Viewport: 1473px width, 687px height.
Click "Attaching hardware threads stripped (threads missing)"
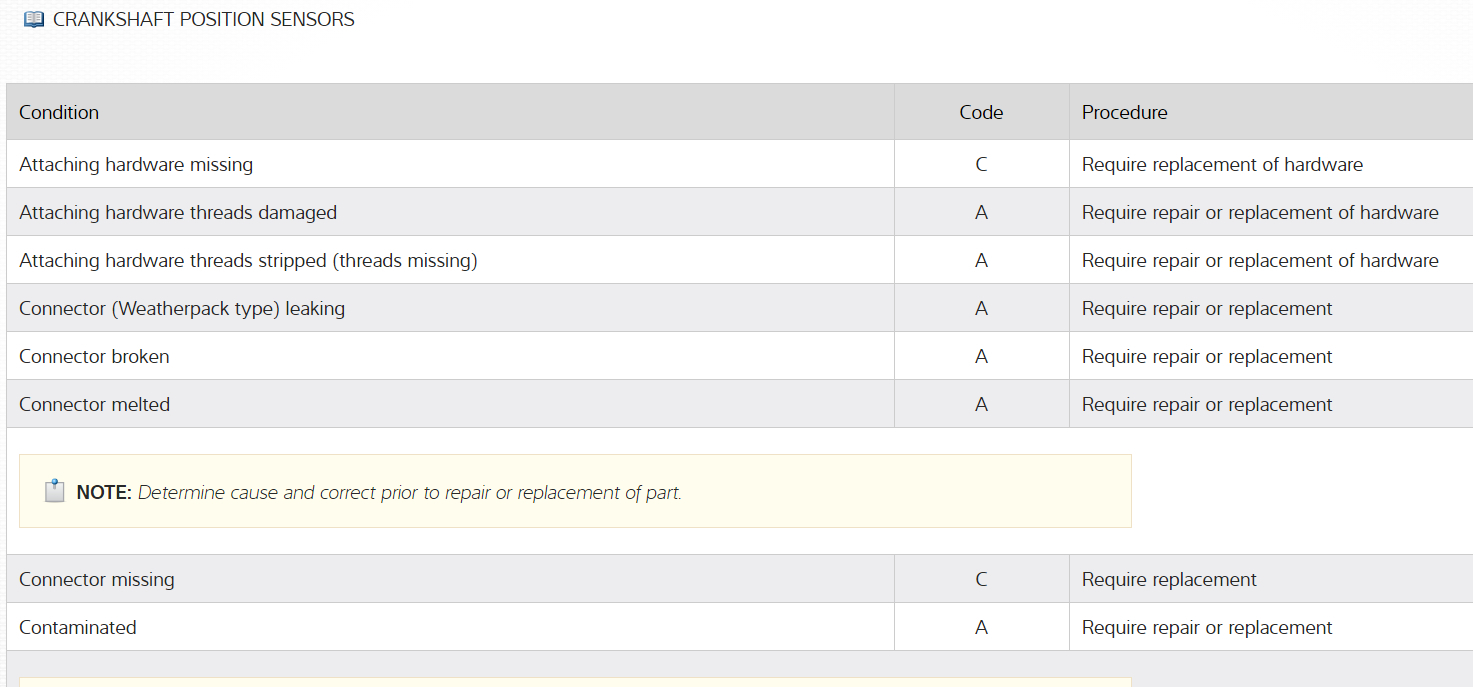coord(248,261)
